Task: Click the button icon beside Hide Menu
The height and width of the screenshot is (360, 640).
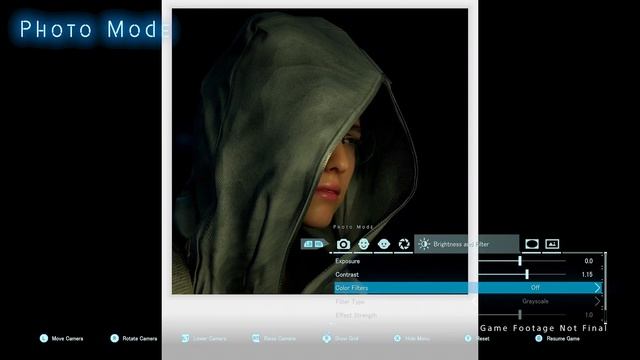Action: [x=397, y=338]
